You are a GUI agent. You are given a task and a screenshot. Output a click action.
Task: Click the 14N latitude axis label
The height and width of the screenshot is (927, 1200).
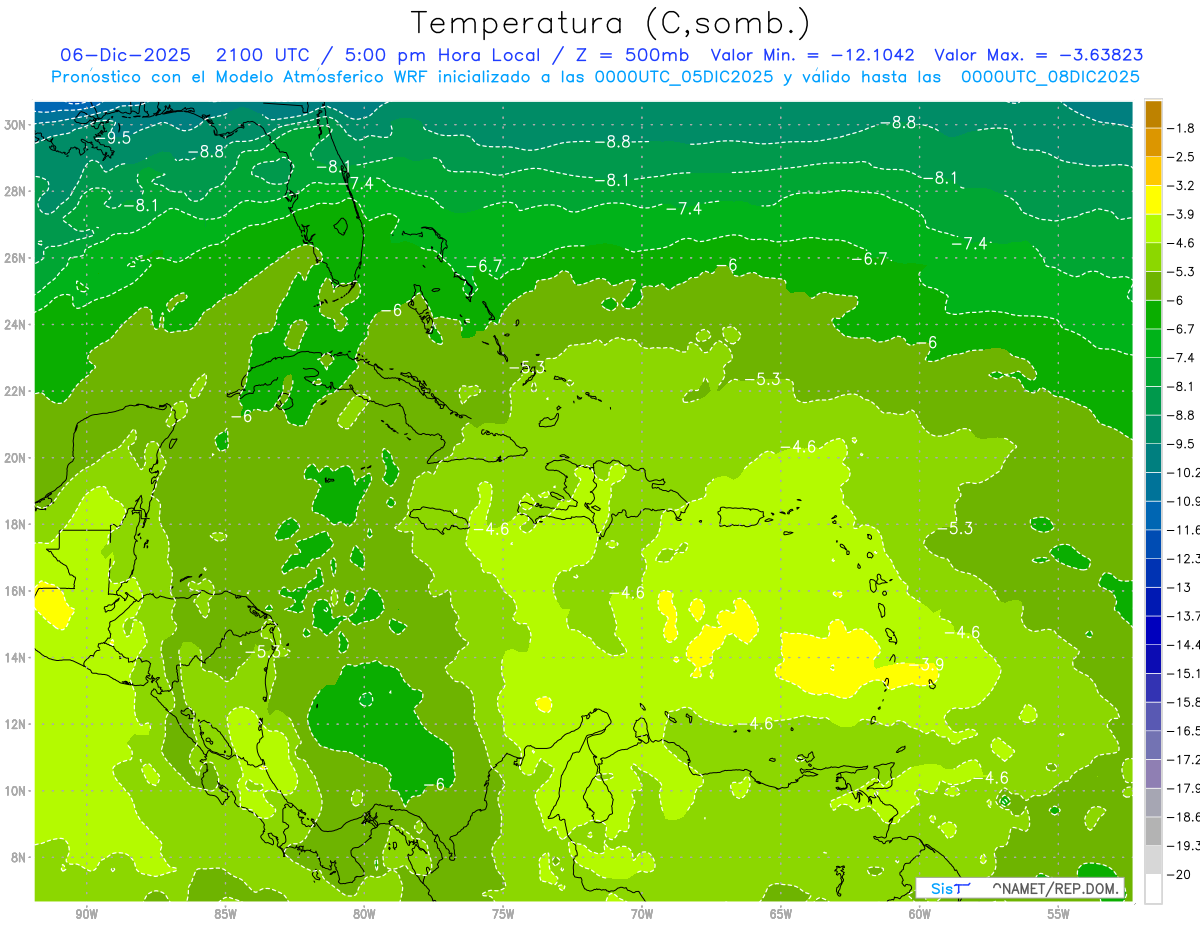[x=16, y=657]
